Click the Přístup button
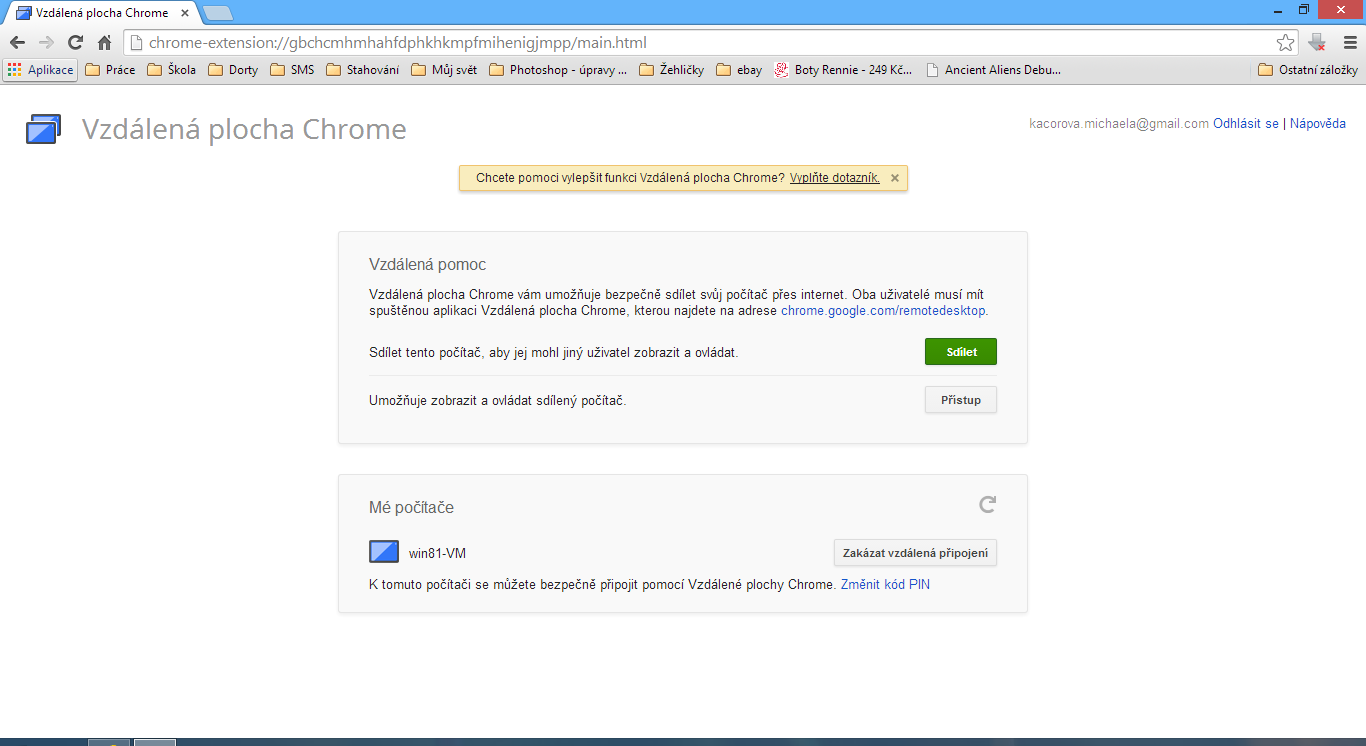 tap(960, 399)
